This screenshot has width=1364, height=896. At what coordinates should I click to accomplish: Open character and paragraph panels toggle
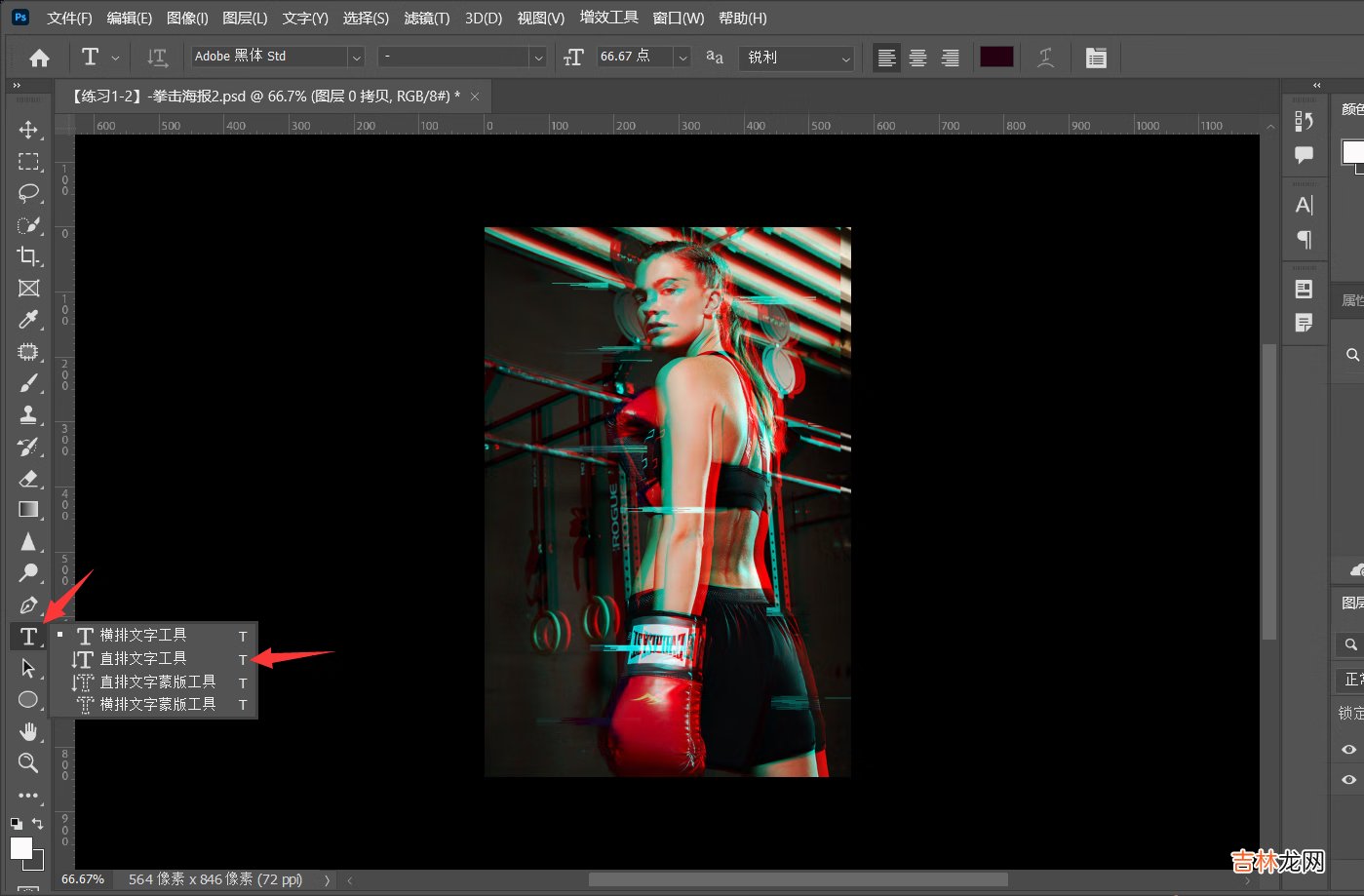(1096, 58)
